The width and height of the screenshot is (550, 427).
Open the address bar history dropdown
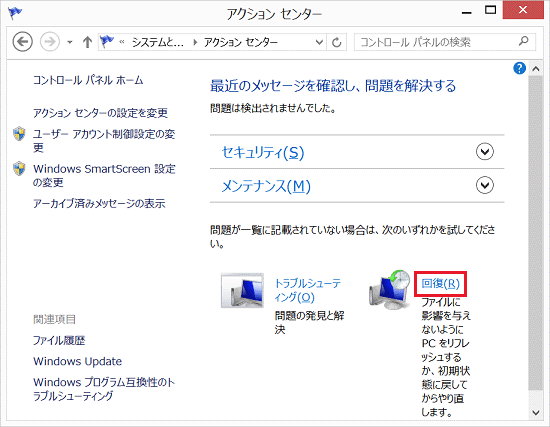[x=319, y=42]
